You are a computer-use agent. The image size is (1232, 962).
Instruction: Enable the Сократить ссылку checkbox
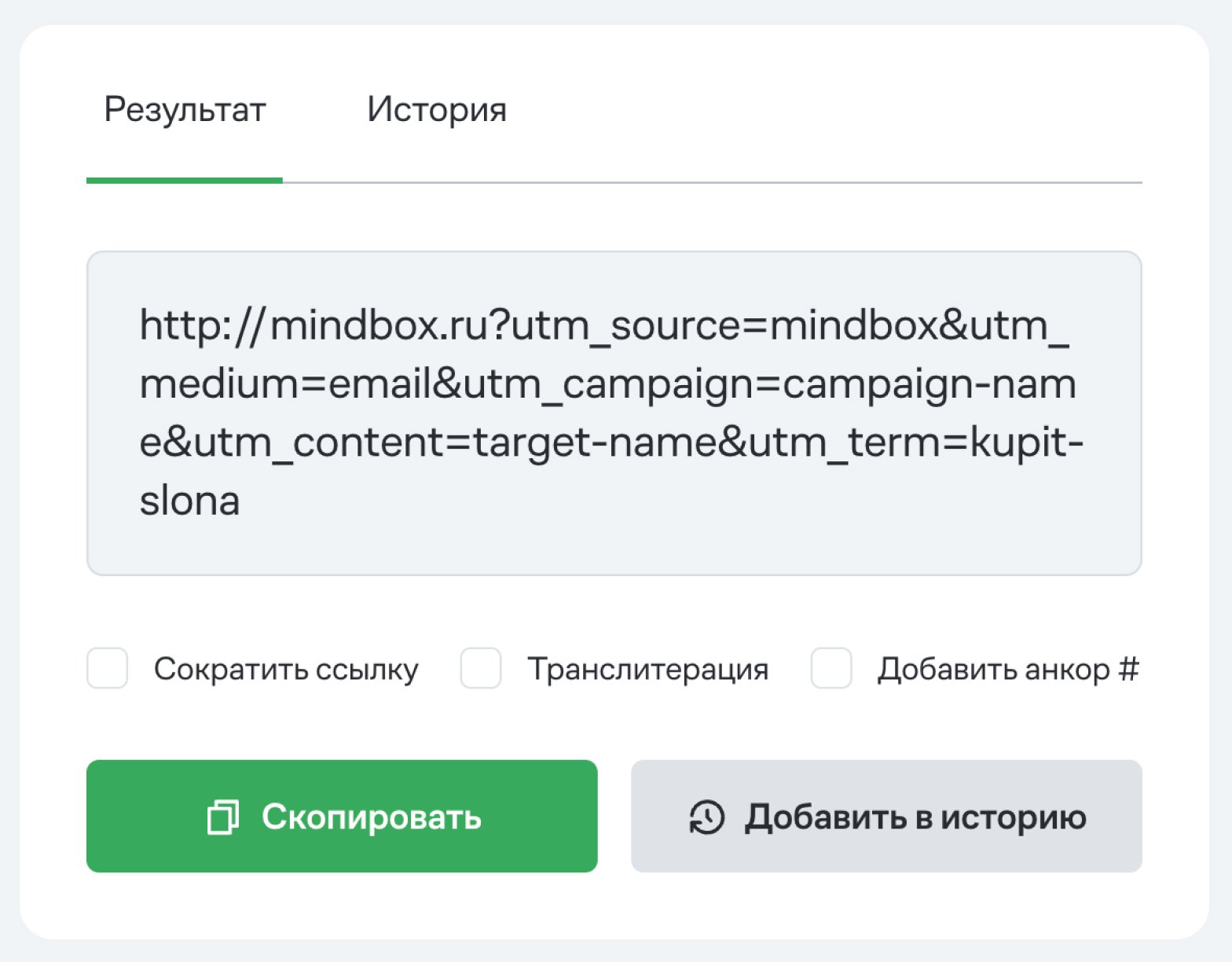coord(108,669)
